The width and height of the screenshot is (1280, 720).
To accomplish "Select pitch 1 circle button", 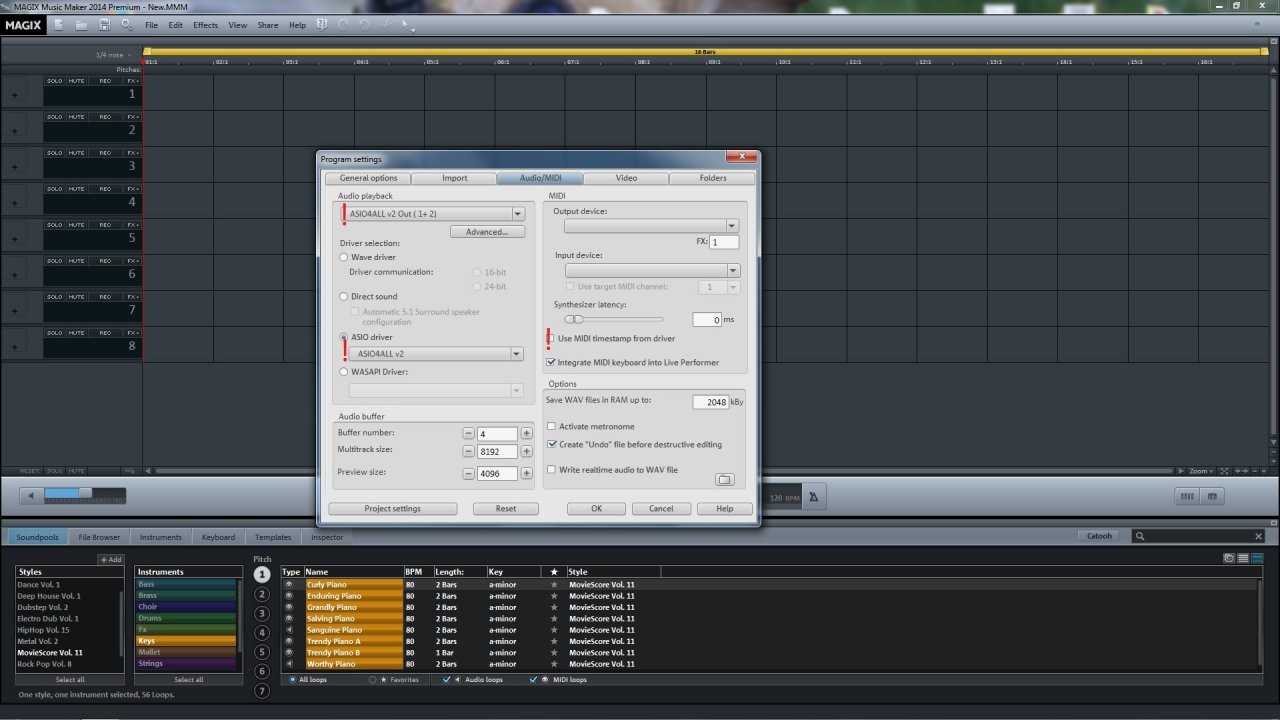I will click(x=262, y=575).
